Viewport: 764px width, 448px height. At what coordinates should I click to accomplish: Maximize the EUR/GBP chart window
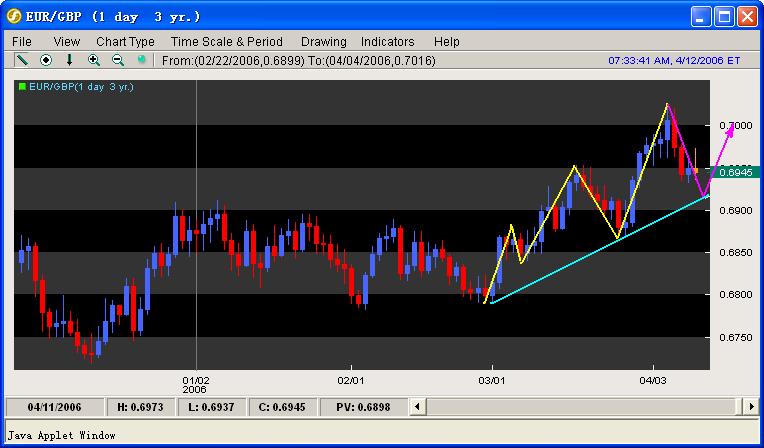(x=725, y=17)
